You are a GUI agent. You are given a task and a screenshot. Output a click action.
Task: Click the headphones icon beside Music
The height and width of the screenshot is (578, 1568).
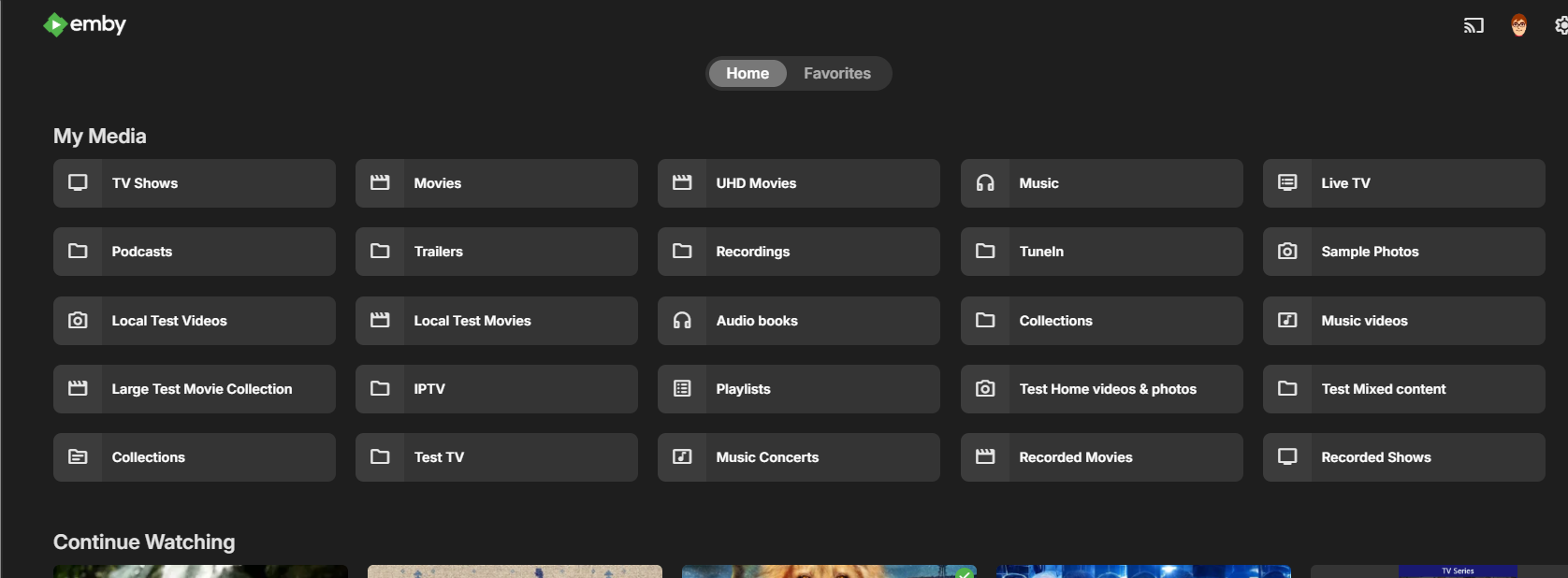(x=985, y=183)
